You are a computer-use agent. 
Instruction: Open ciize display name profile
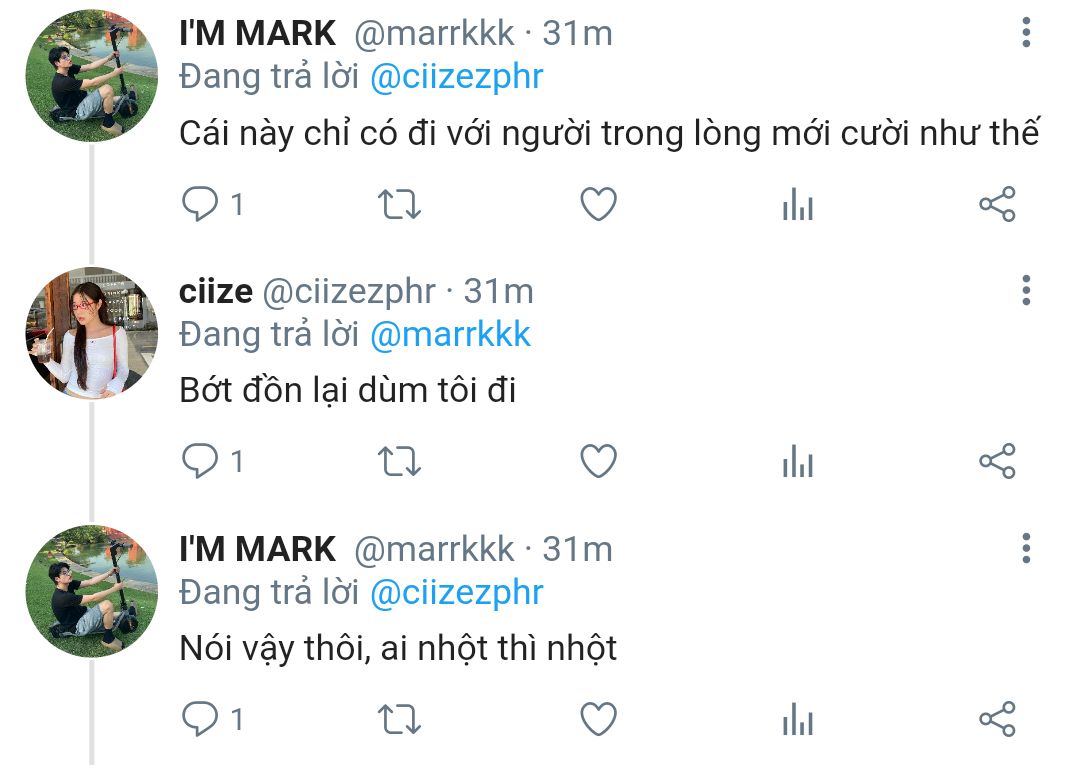(216, 291)
